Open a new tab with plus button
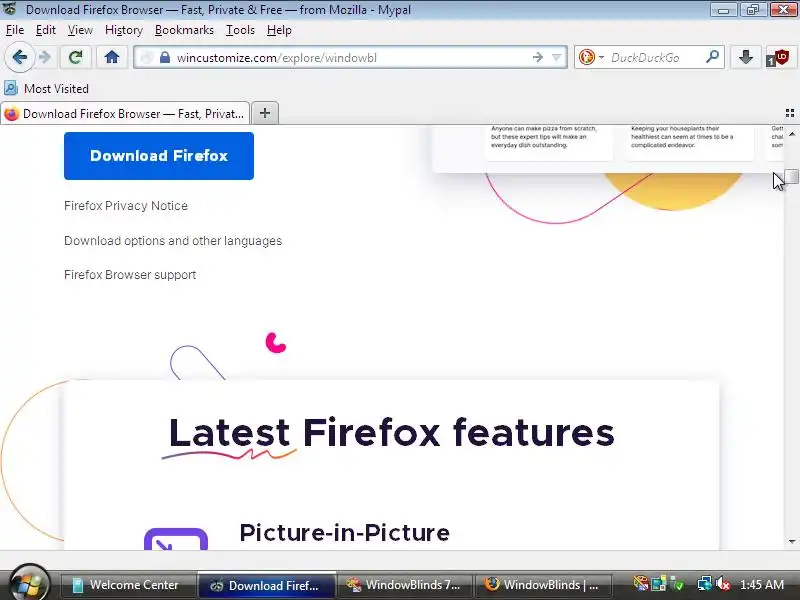Screen dimensions: 800x600 pos(265,113)
